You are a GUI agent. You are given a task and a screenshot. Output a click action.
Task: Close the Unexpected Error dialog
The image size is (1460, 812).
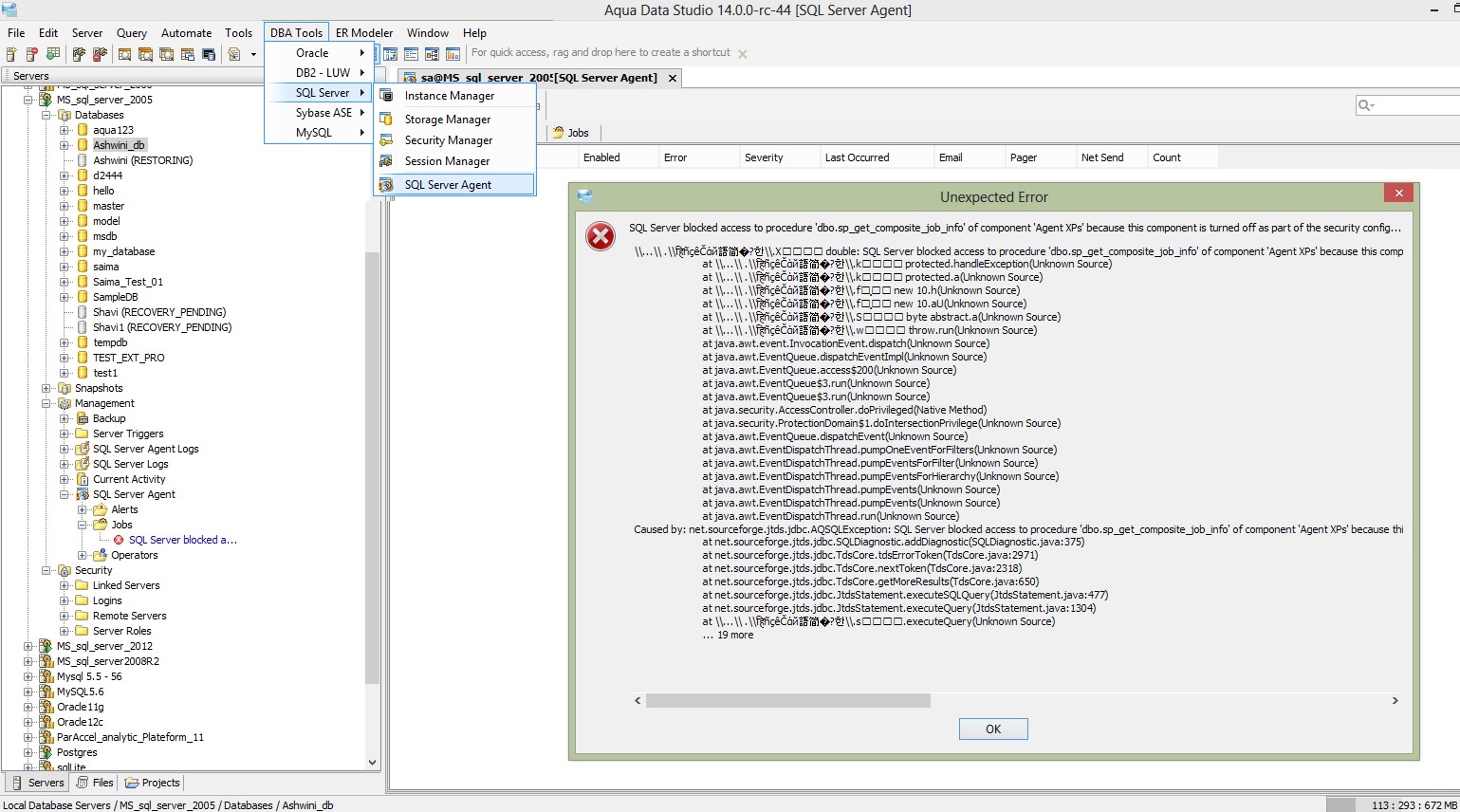[1398, 193]
